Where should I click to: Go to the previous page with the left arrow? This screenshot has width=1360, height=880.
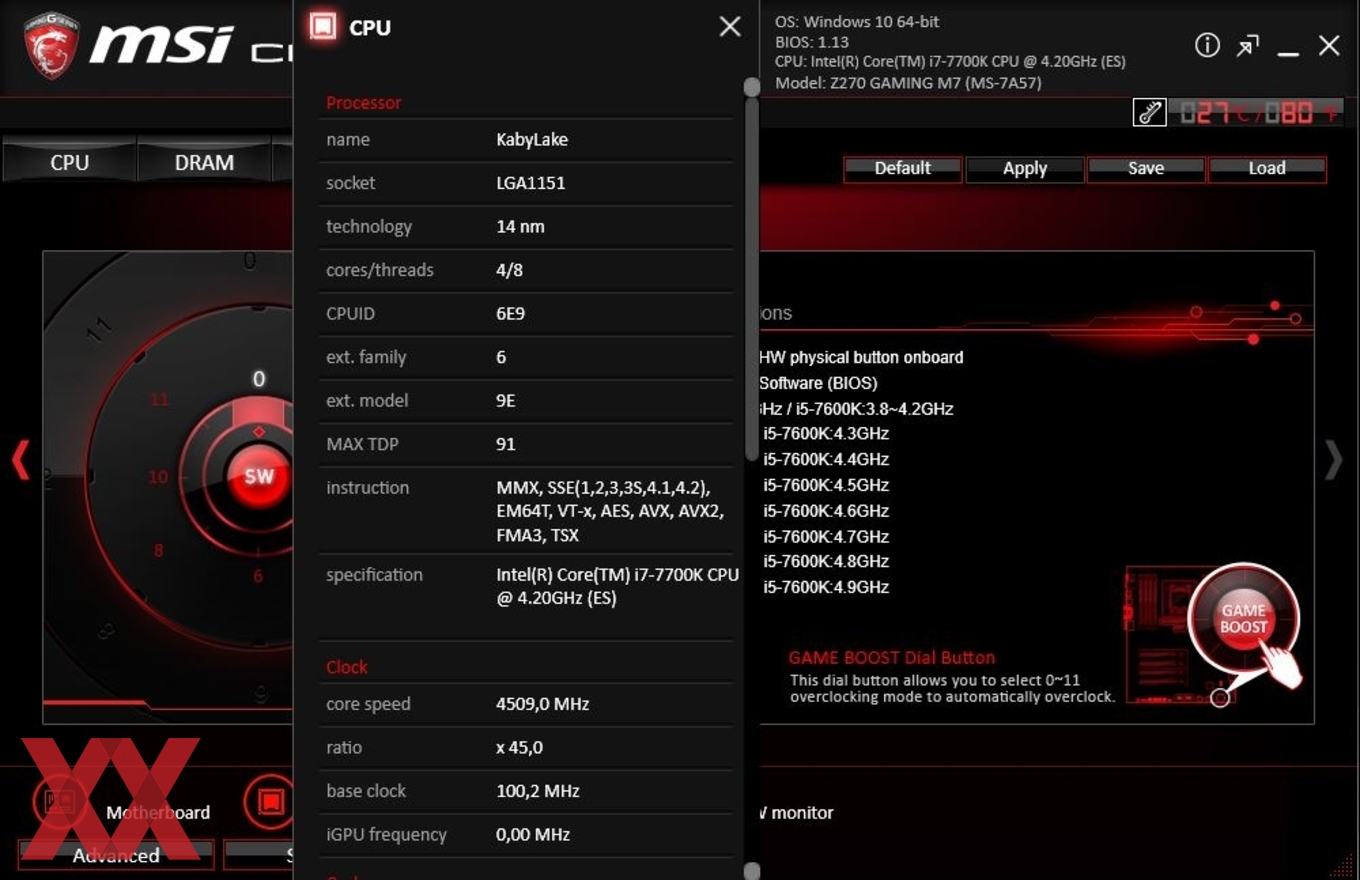pos(20,460)
